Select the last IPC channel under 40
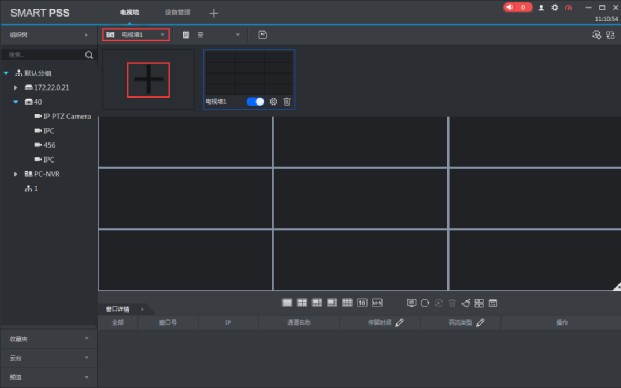621x388 pixels. (x=44, y=160)
